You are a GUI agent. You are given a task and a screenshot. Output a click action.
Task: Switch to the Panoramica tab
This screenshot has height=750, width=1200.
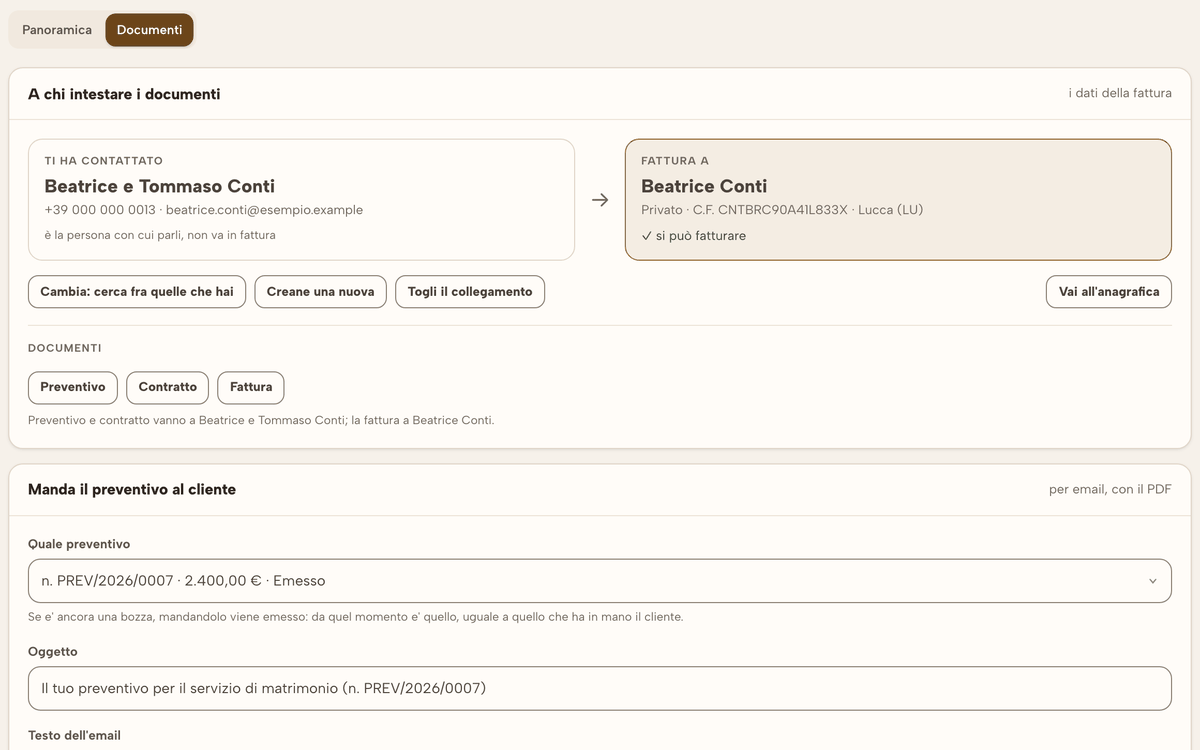click(57, 30)
